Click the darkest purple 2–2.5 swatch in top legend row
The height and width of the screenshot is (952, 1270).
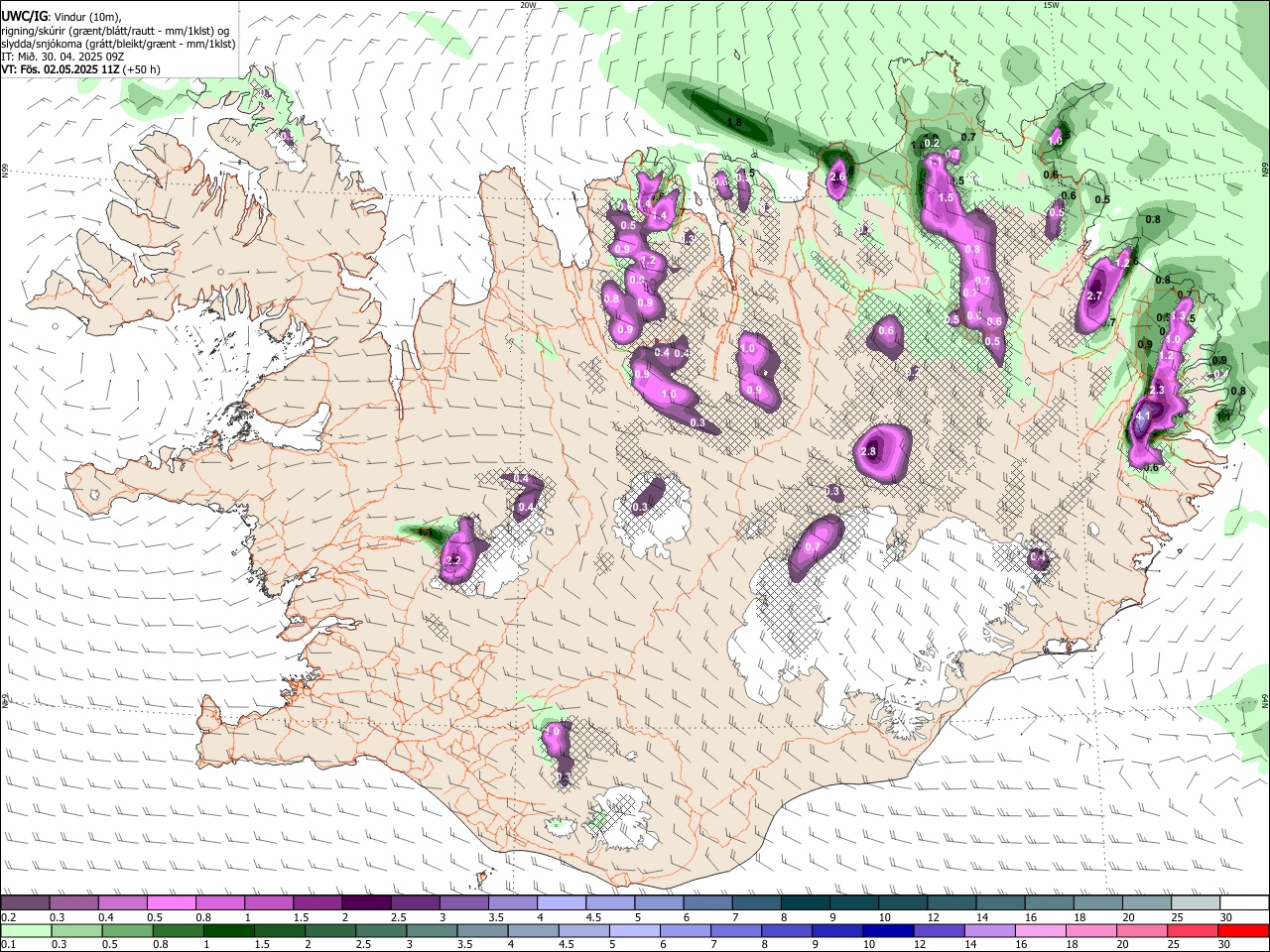pyautogui.click(x=366, y=903)
